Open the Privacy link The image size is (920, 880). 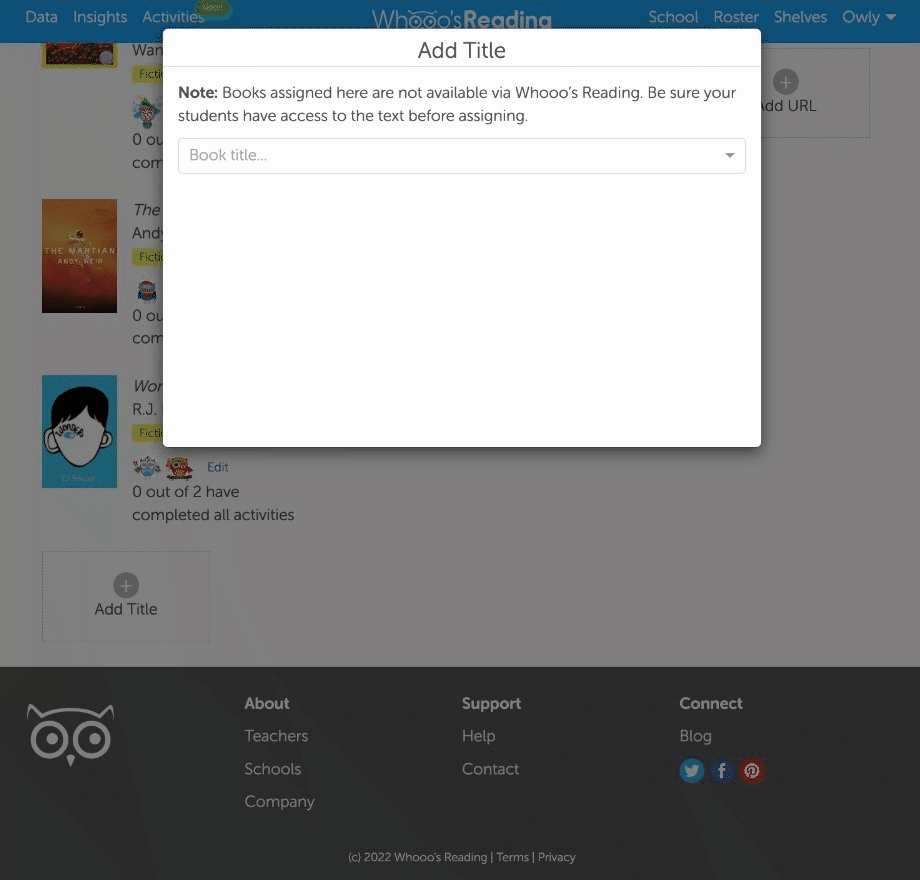(556, 857)
